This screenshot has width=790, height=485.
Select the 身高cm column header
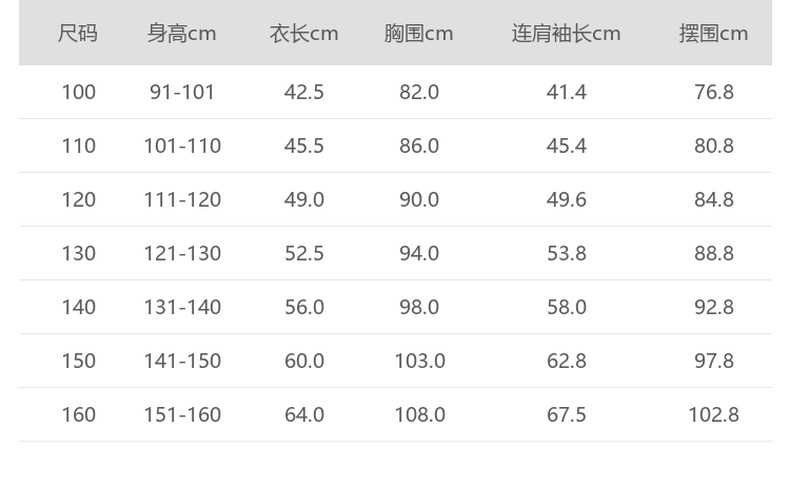(x=182, y=33)
